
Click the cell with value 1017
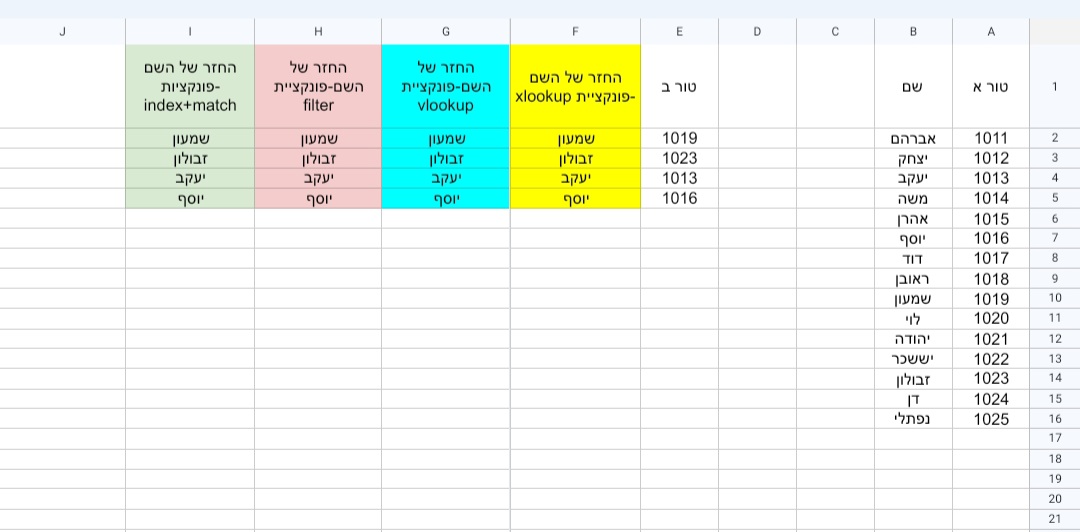990,259
